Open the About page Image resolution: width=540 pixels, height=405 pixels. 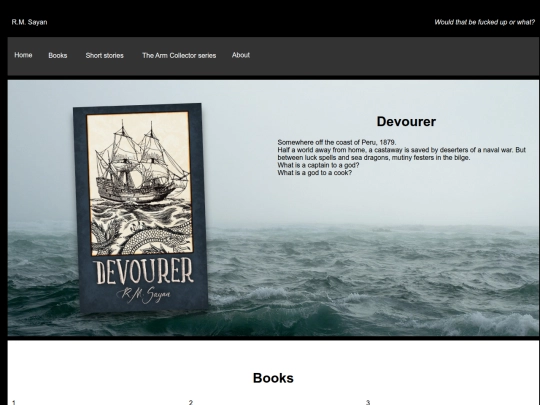pyautogui.click(x=241, y=55)
